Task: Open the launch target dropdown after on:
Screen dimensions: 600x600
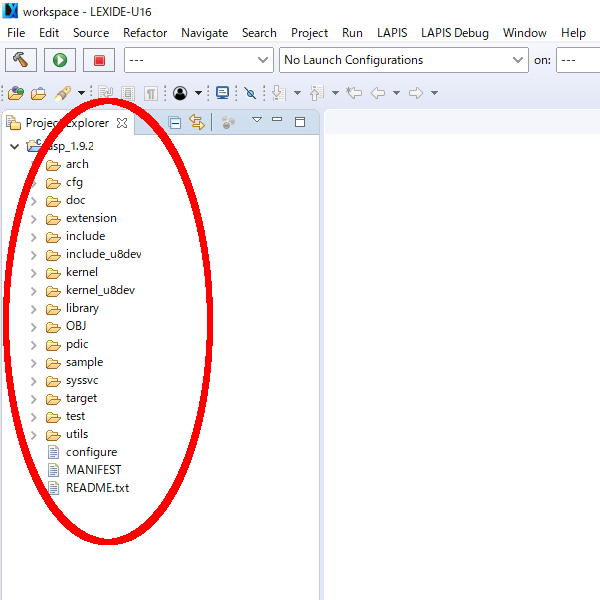Action: (x=578, y=60)
